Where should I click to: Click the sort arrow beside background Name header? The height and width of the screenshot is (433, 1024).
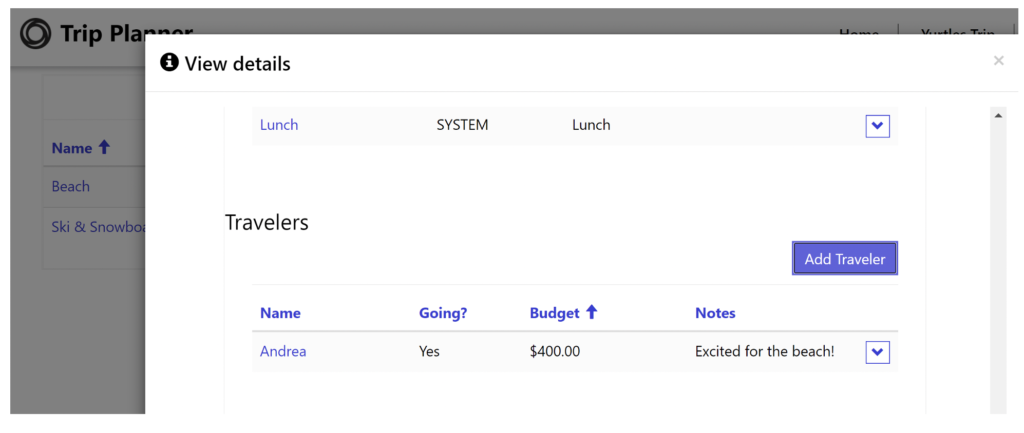pyautogui.click(x=103, y=148)
